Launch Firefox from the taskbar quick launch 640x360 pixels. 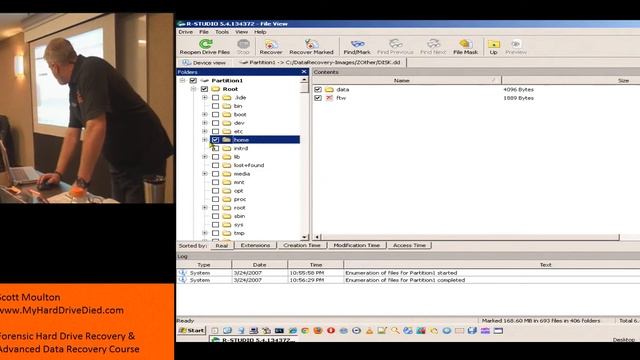(x=318, y=331)
